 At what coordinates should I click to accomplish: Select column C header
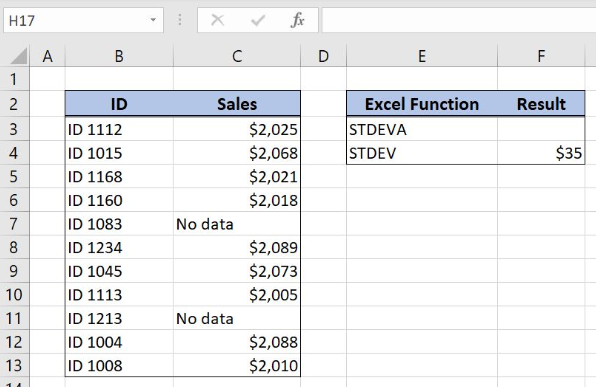click(237, 56)
